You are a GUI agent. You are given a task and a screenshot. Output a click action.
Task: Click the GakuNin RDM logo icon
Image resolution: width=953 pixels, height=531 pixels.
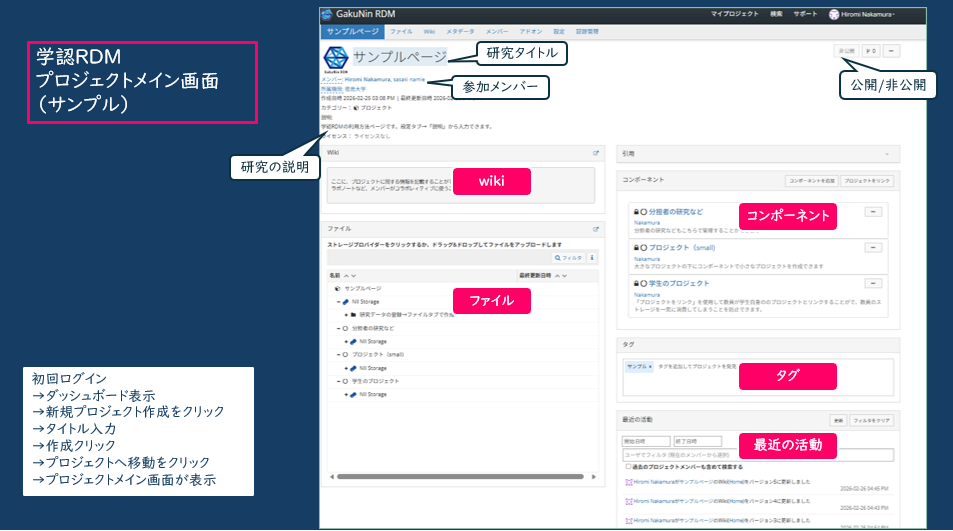pyautogui.click(x=328, y=14)
